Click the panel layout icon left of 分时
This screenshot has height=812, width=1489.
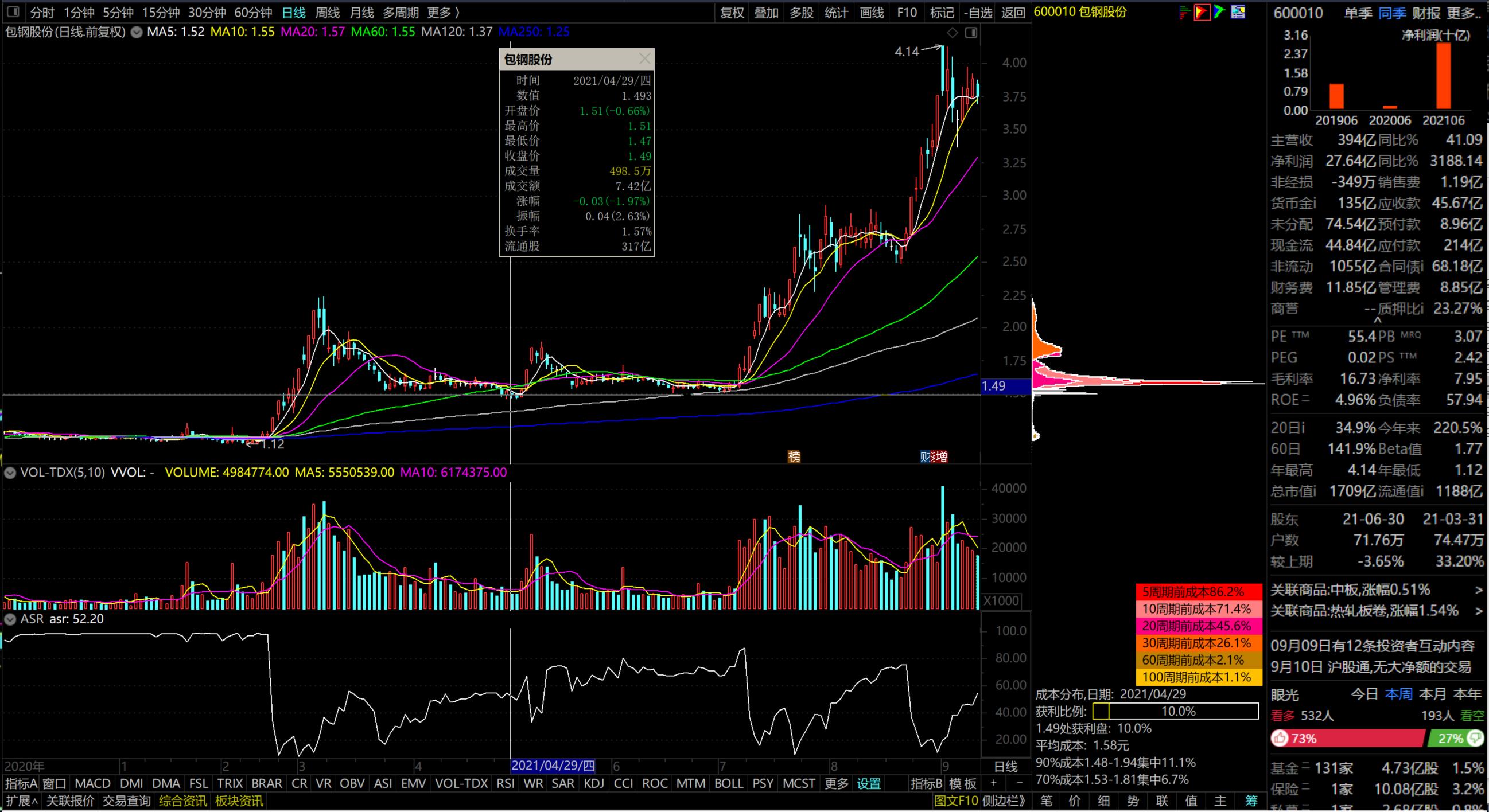point(13,11)
